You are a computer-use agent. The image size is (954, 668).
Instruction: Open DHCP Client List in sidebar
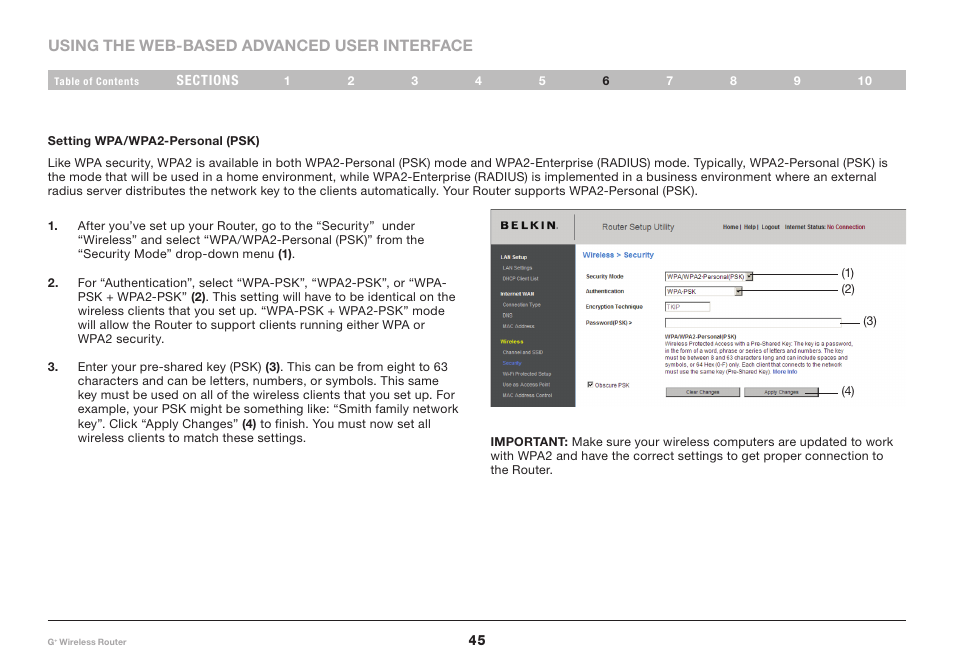[520, 279]
